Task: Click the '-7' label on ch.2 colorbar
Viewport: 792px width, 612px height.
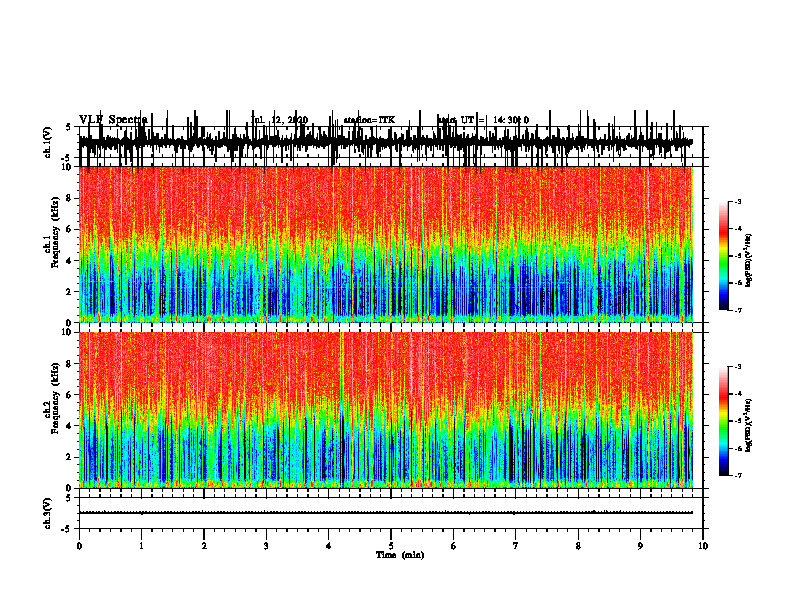Action: 737,475
